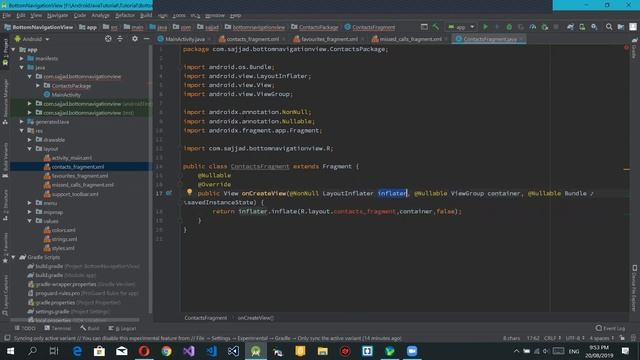Open the Logcat tool window
The image size is (640, 360).
click(x=122, y=328)
